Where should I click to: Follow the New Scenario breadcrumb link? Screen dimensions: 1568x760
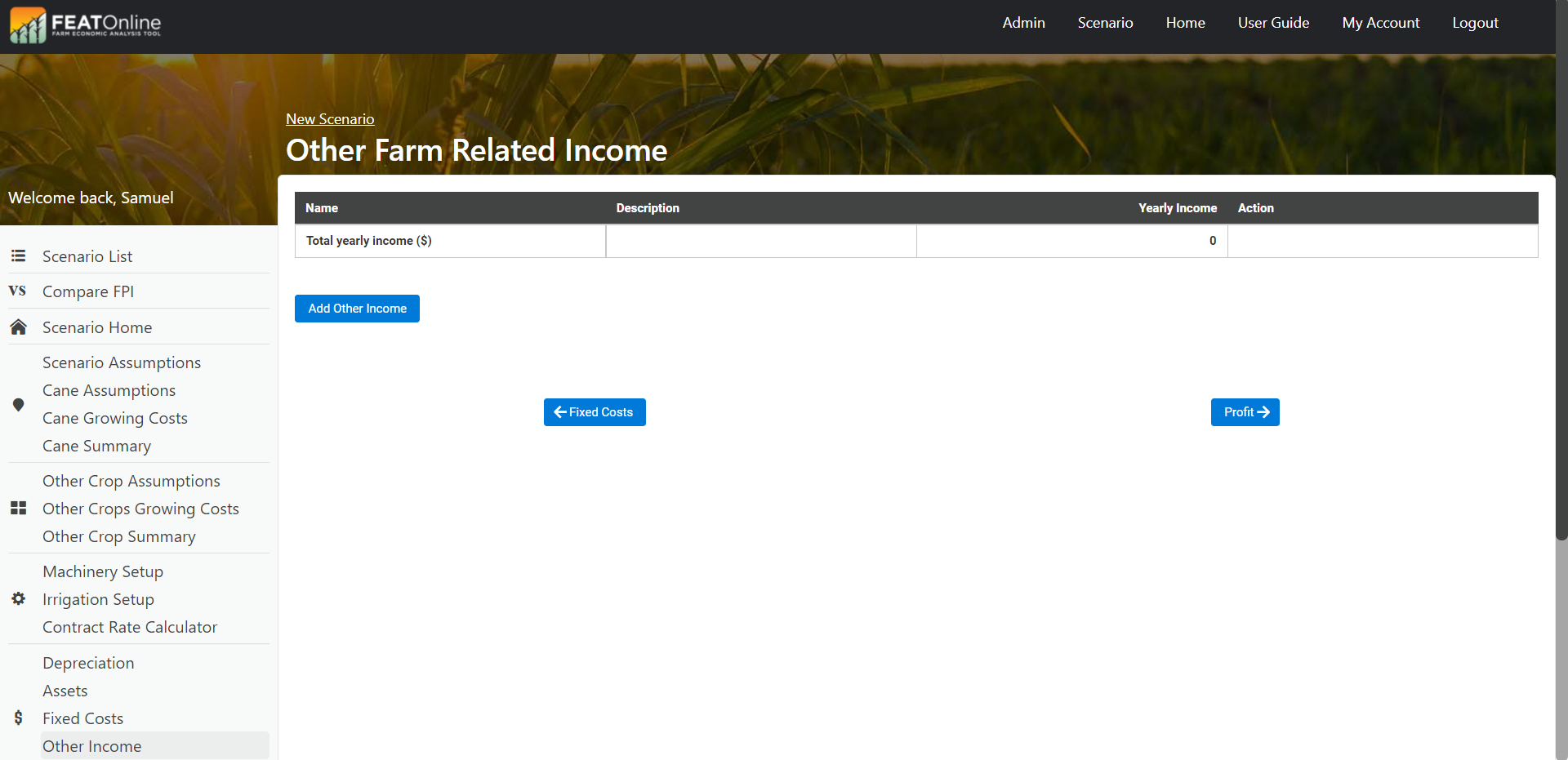click(330, 119)
